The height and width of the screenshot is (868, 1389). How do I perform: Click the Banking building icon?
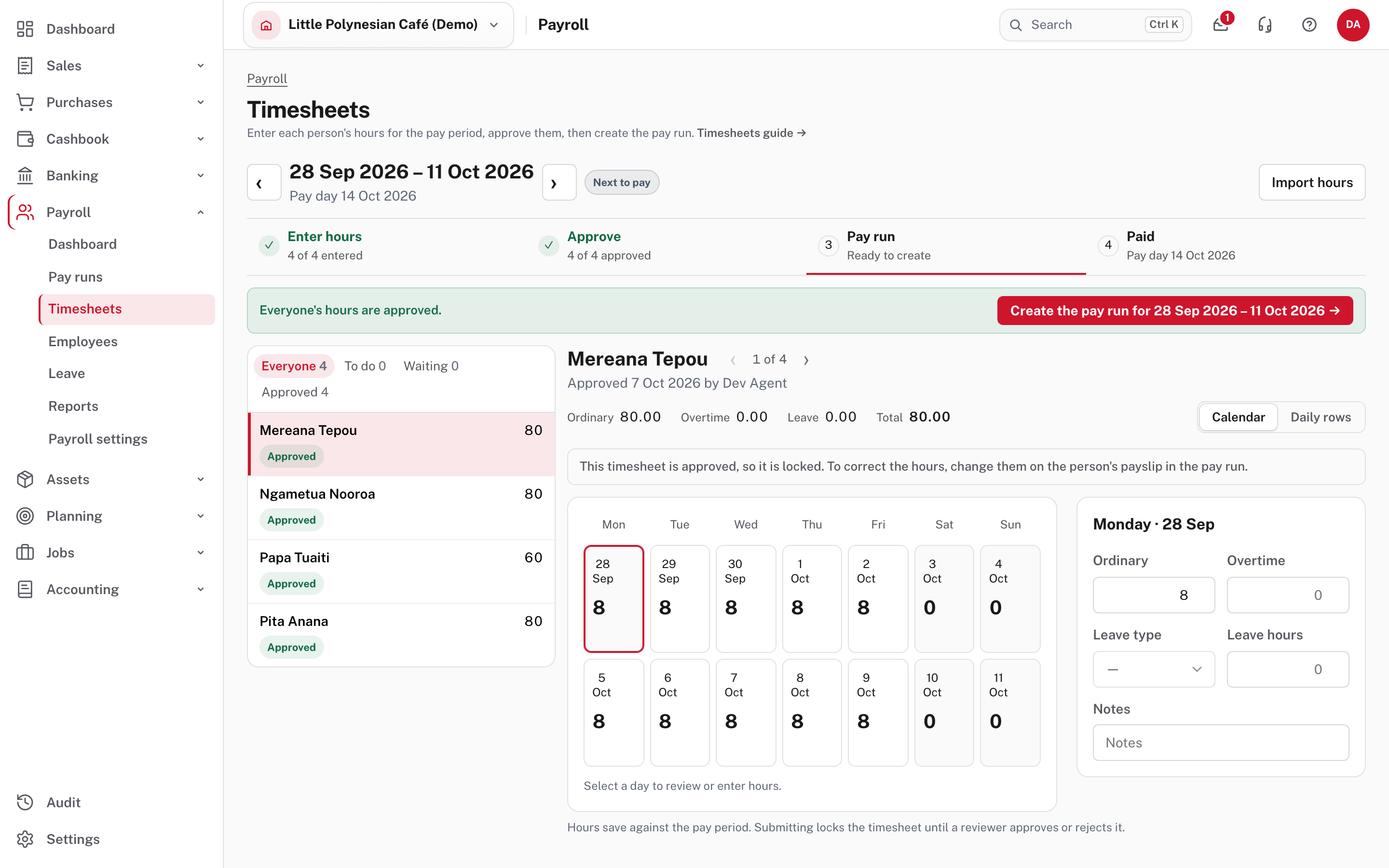(x=25, y=176)
